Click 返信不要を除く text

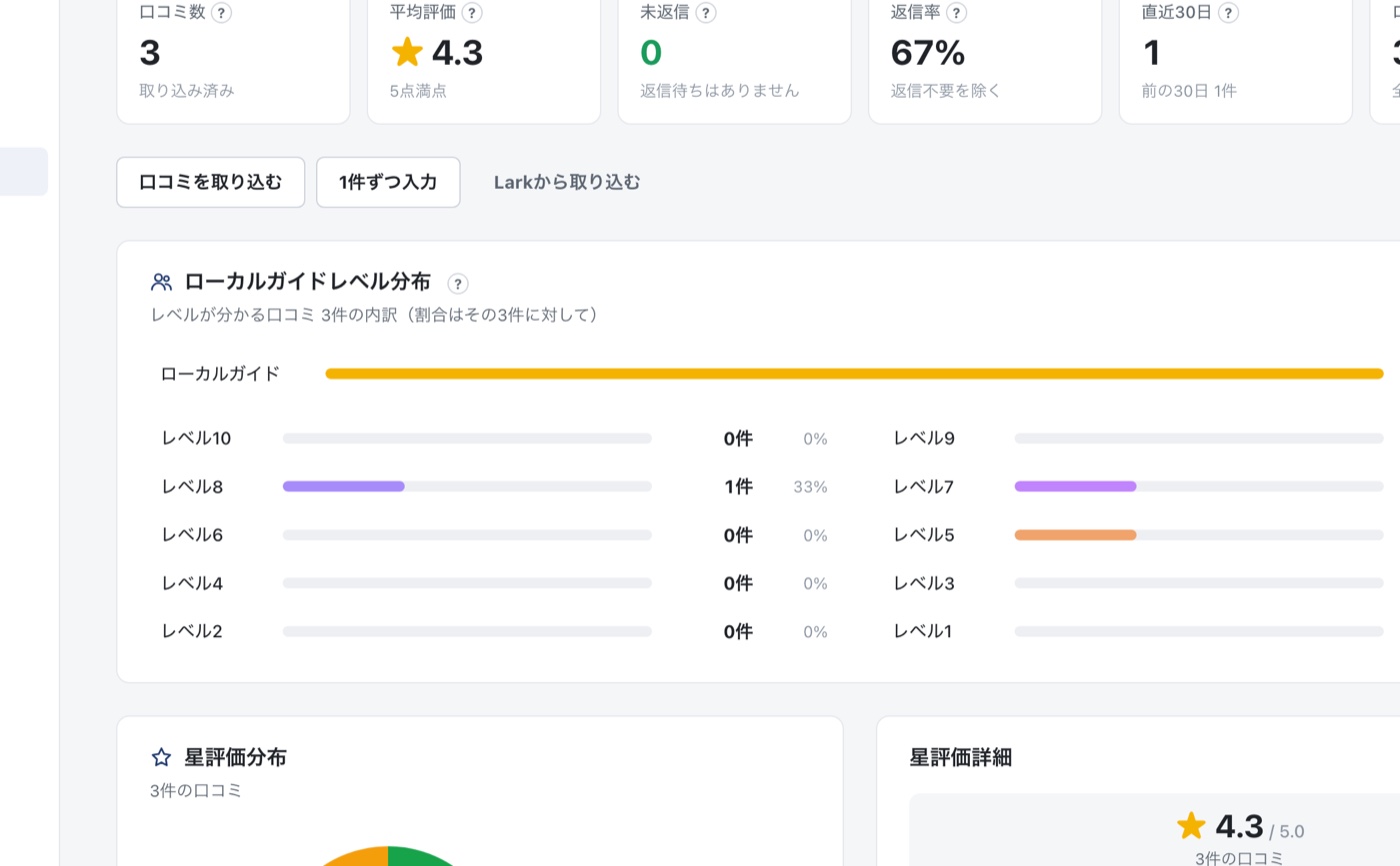[x=946, y=91]
